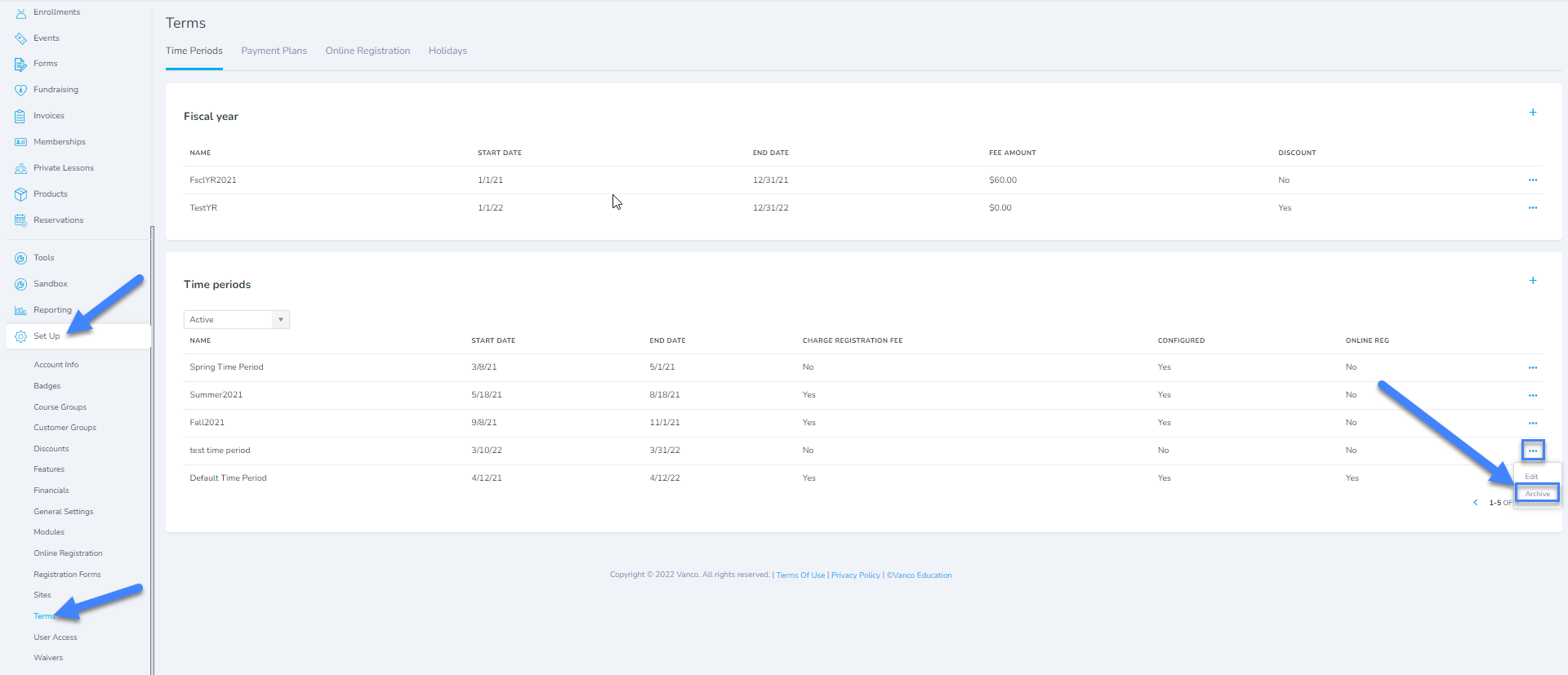Open Financials in the sidebar
Screen dimensions: 1568x675
(51, 491)
